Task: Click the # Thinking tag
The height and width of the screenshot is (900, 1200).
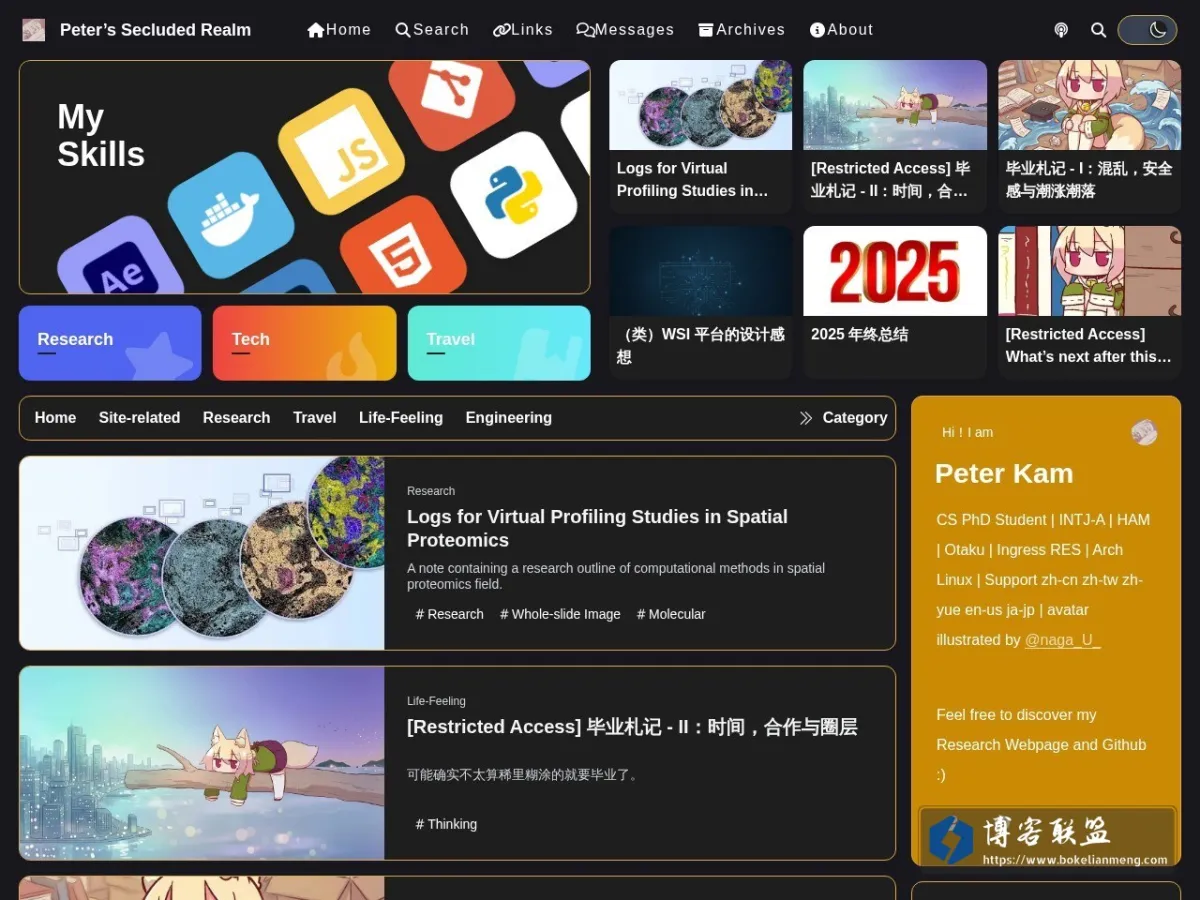Action: (x=446, y=824)
